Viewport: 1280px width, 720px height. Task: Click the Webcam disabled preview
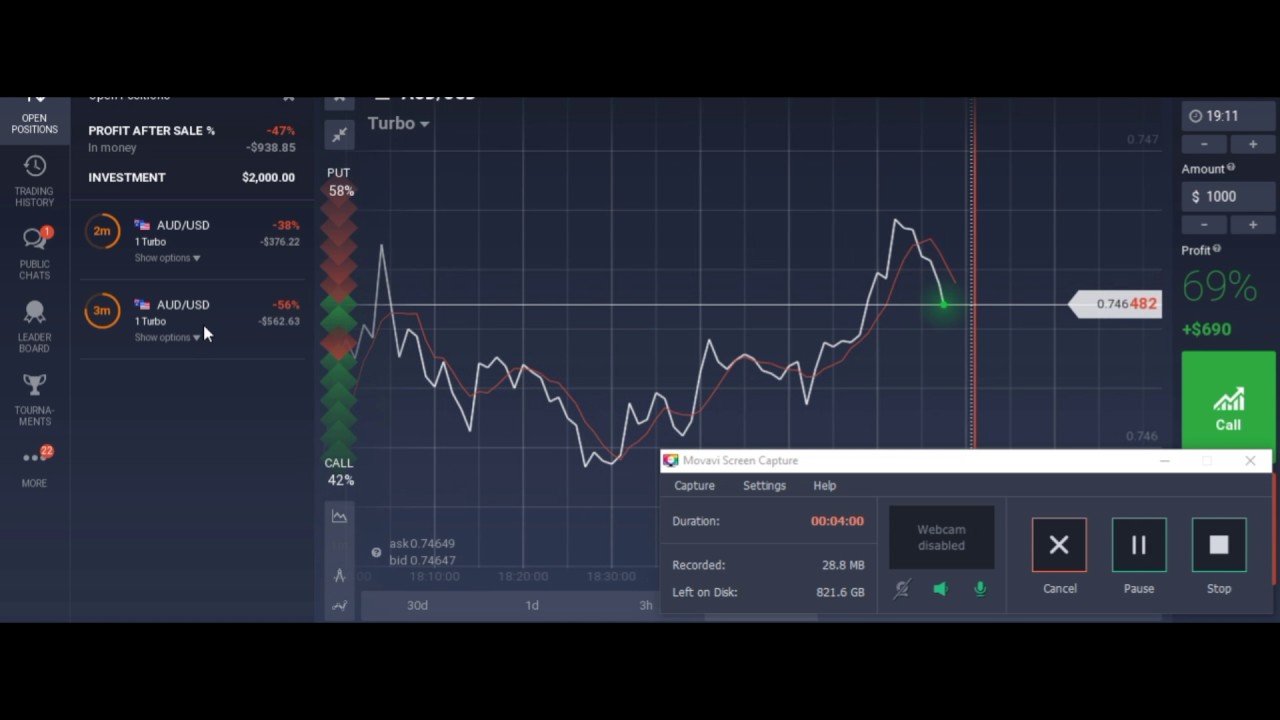click(x=941, y=538)
